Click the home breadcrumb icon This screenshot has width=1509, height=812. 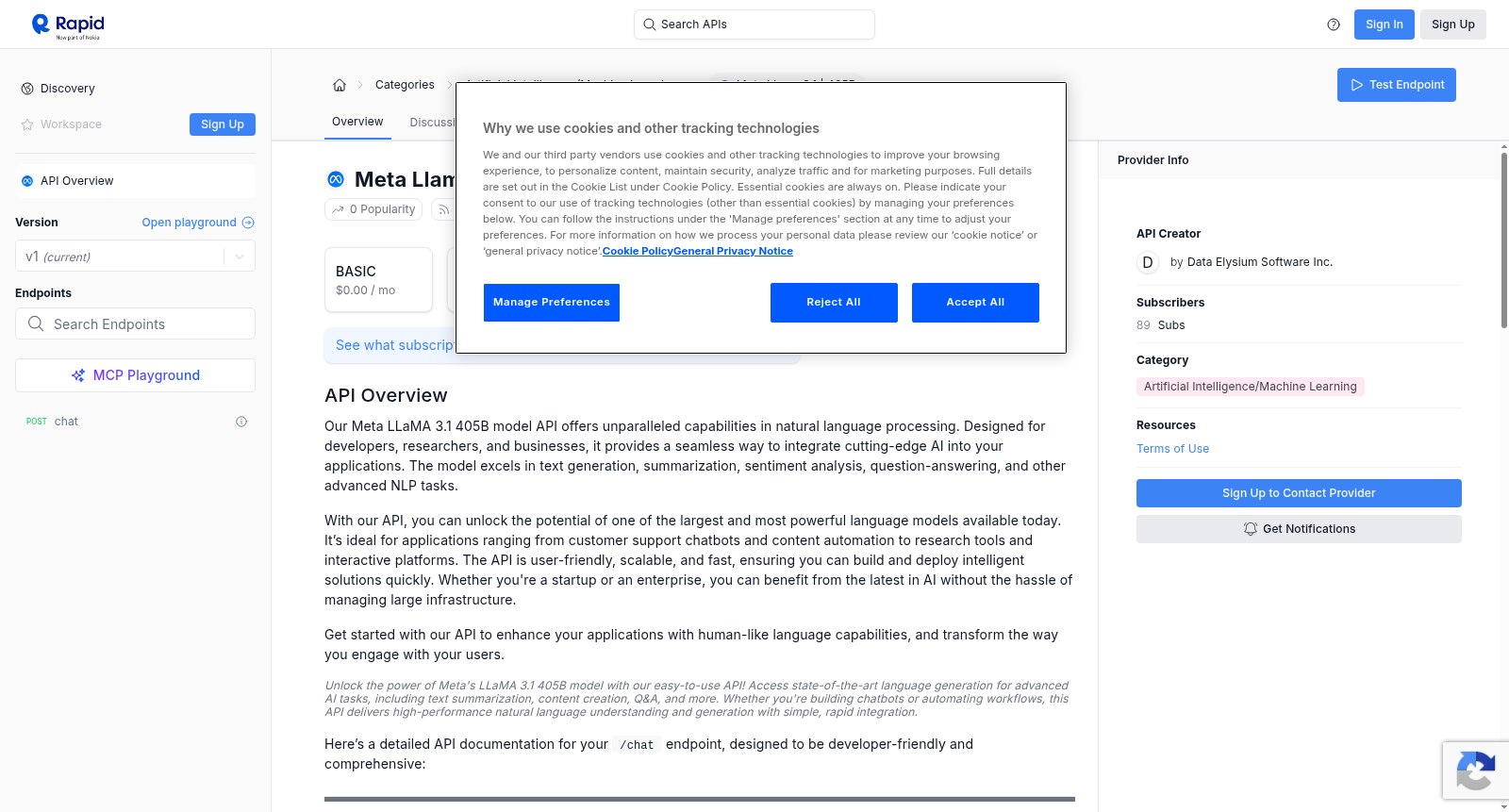click(x=340, y=85)
